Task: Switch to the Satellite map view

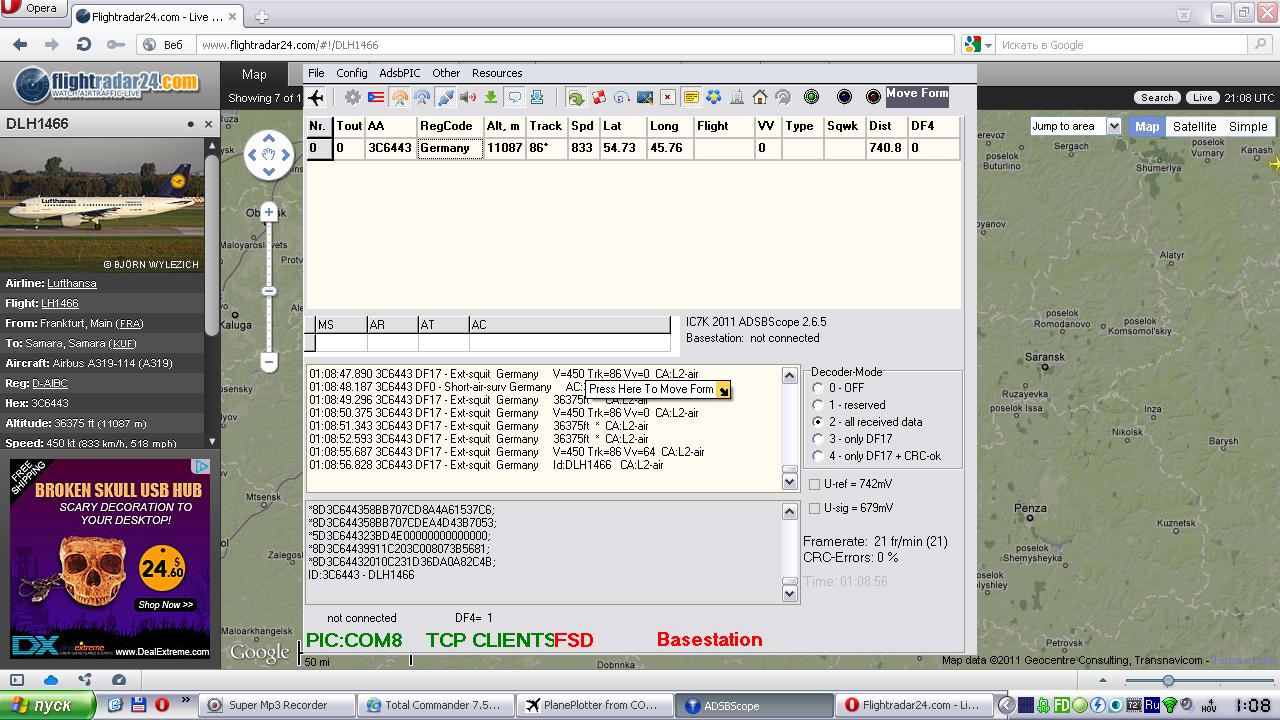Action: click(1194, 127)
